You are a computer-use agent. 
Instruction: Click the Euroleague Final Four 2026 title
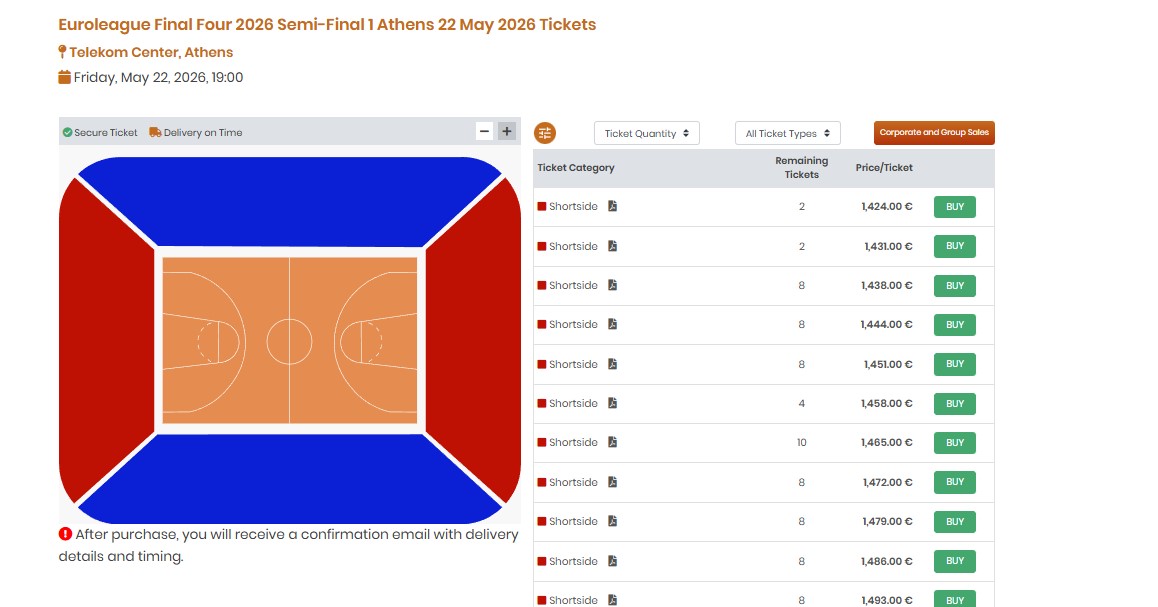coord(327,24)
